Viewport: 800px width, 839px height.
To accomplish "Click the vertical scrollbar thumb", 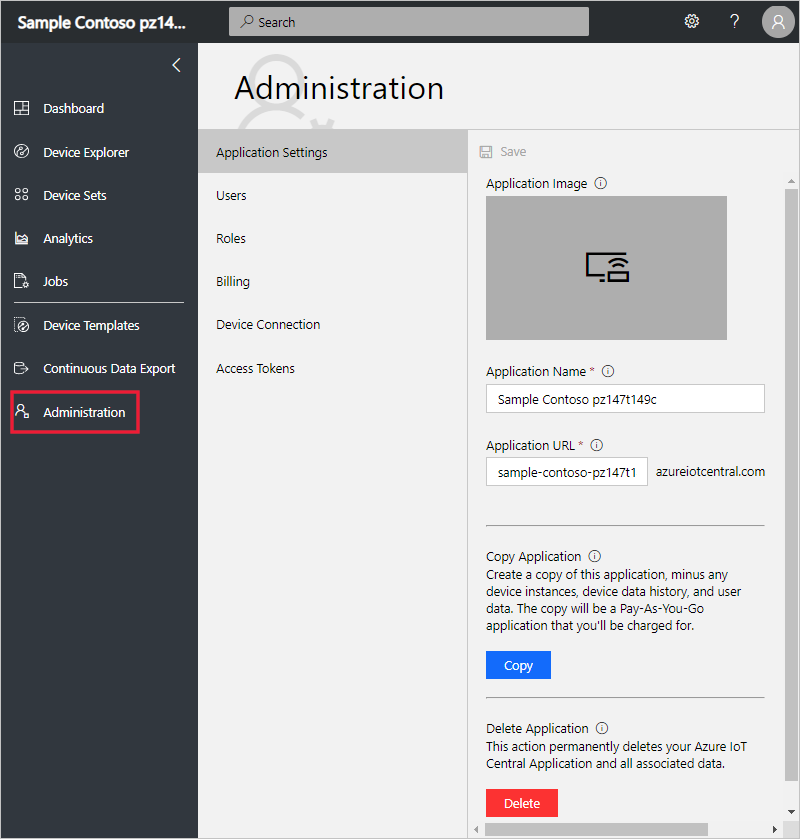I will coord(791,484).
